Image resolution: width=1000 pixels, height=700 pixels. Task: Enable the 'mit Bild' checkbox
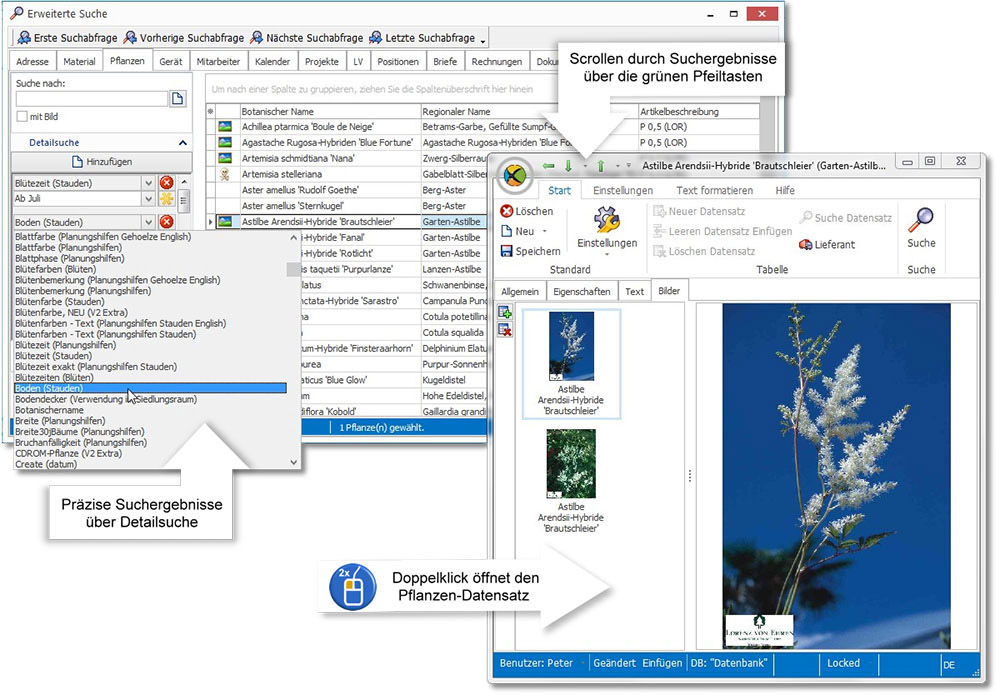22,117
